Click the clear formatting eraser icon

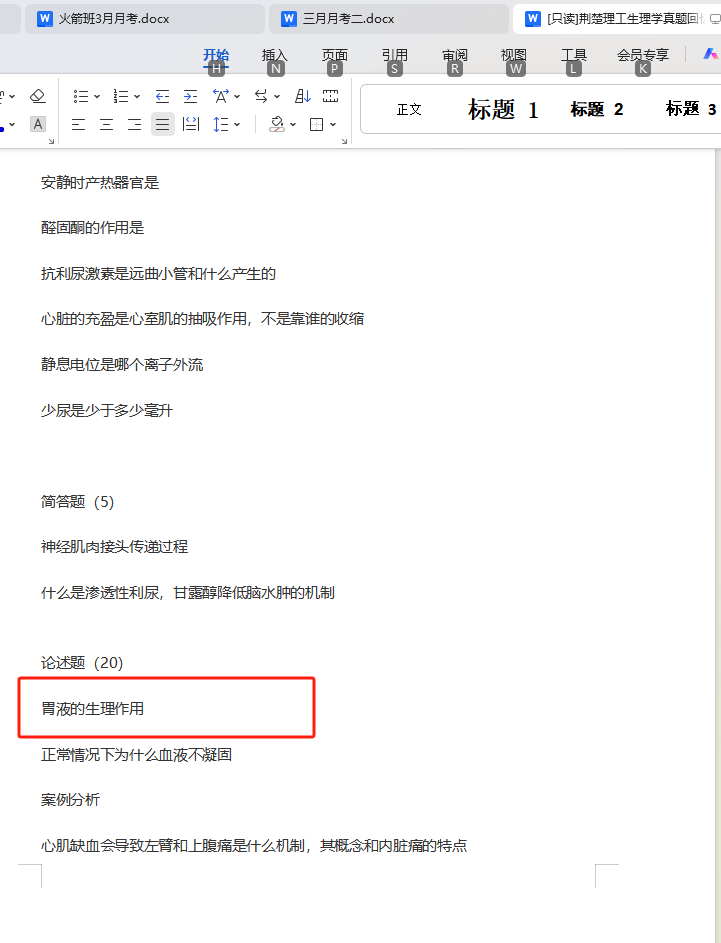pos(38,96)
